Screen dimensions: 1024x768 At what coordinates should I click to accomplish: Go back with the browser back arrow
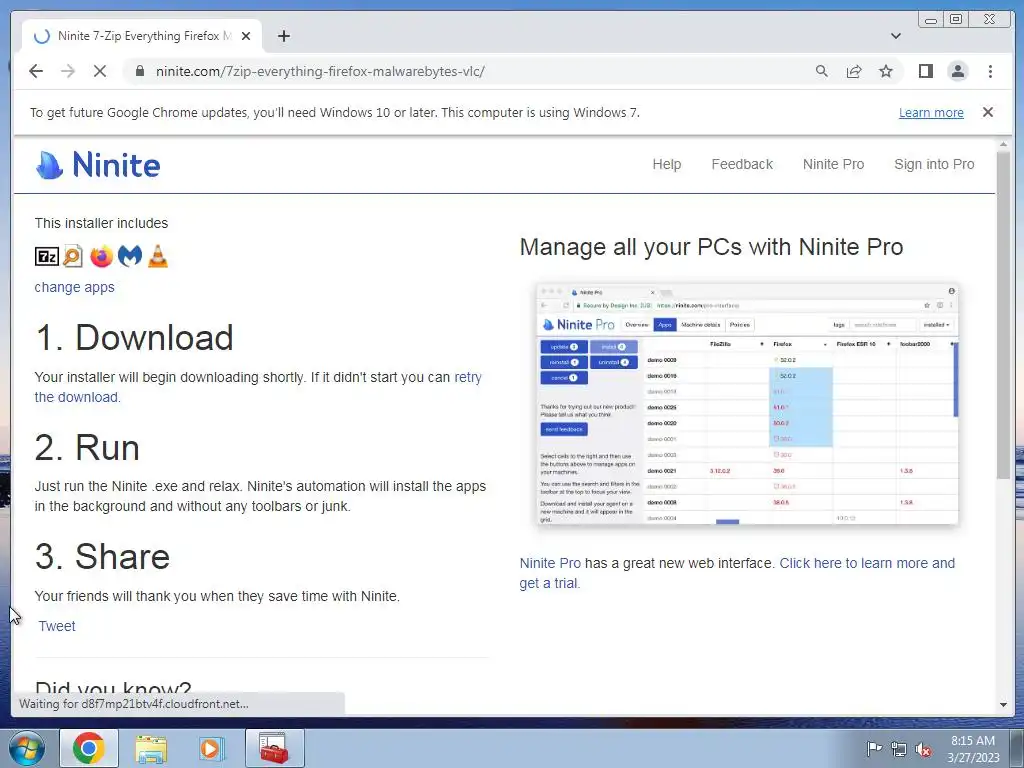[x=36, y=71]
